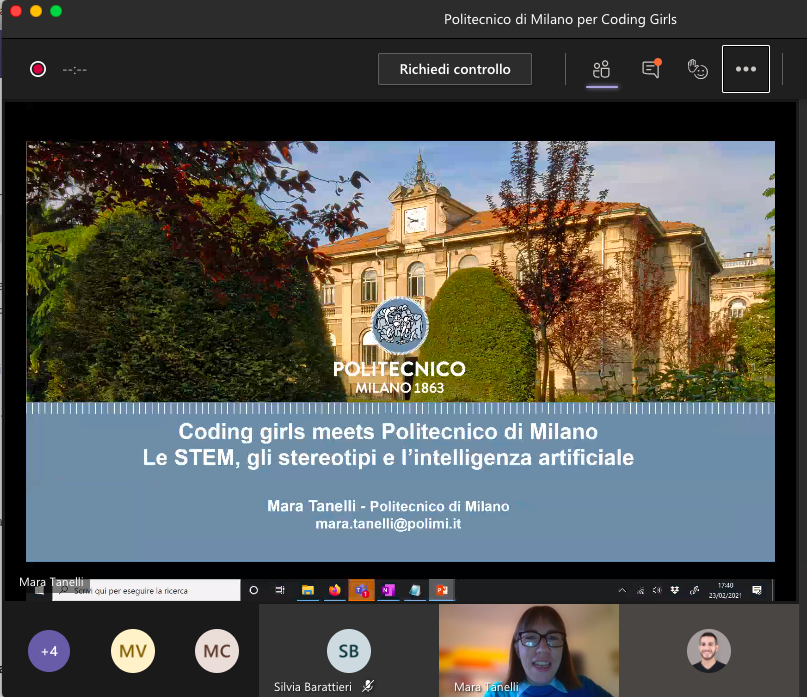
Task: Click Mara Tanelli's webcam video tile
Action: pyautogui.click(x=529, y=650)
